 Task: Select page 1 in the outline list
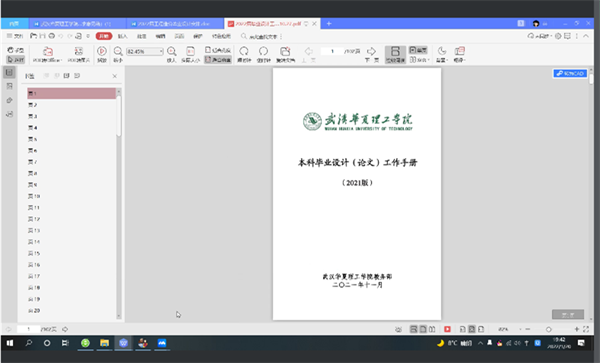[71, 93]
